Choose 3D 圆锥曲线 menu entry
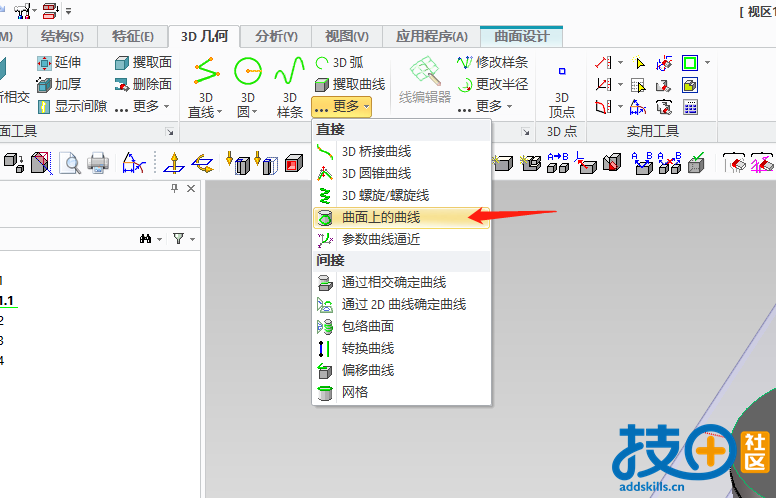This screenshot has height=498, width=776. tap(401, 173)
